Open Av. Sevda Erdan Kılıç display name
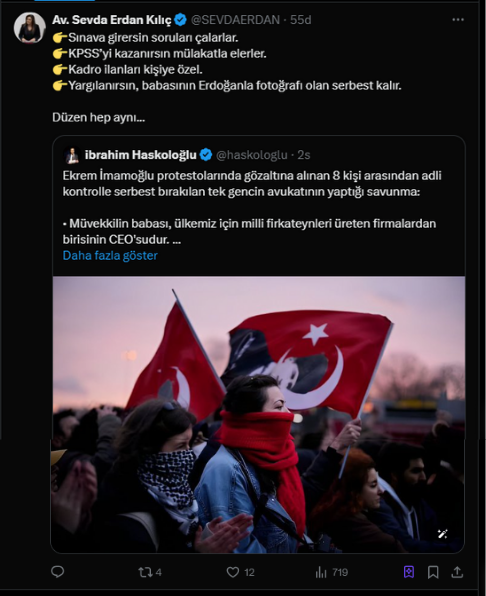 (x=112, y=20)
